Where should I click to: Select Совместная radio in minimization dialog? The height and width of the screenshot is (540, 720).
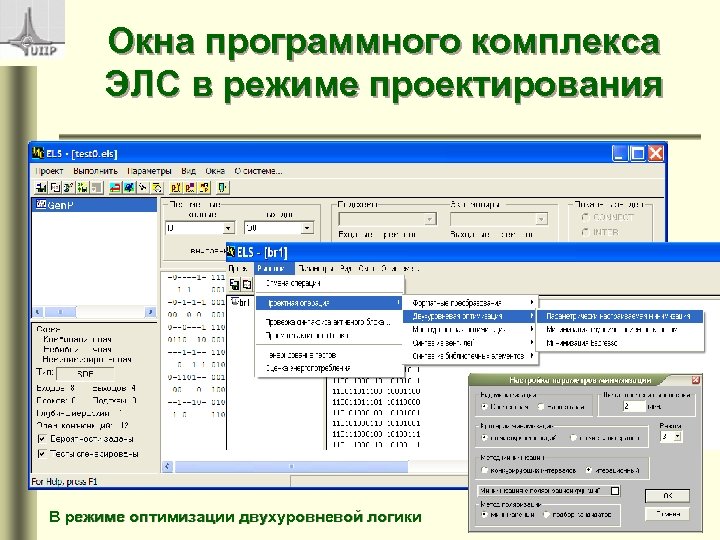484,406
